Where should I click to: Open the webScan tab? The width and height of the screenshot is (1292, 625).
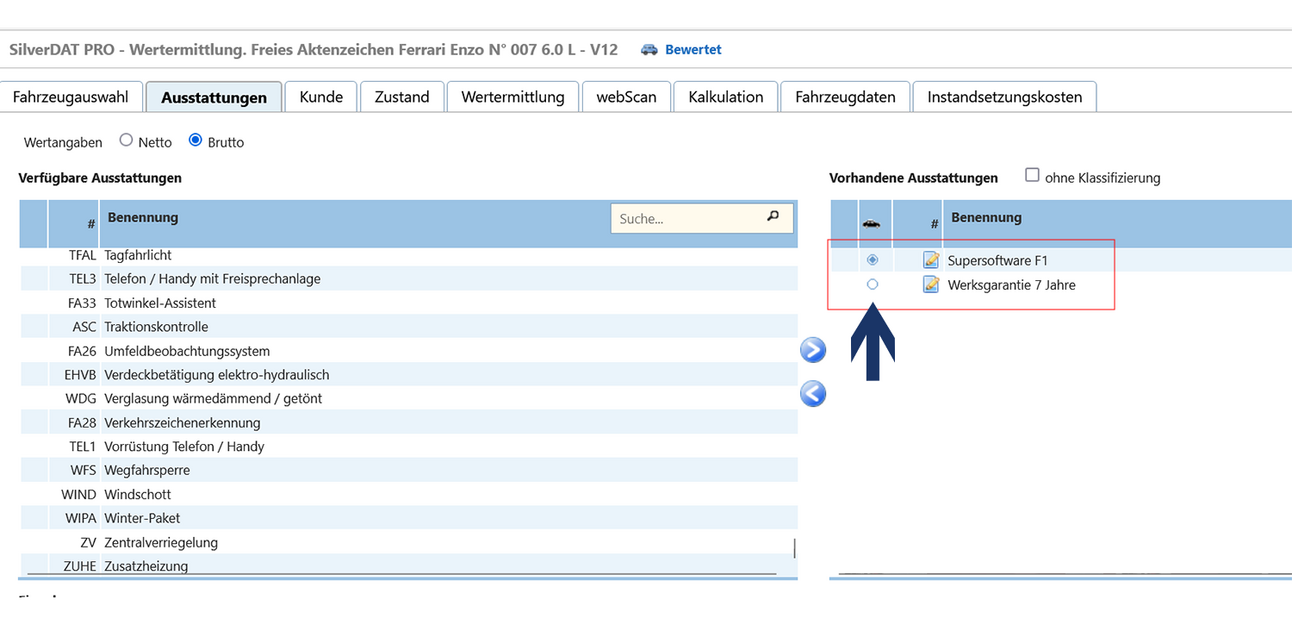click(626, 97)
